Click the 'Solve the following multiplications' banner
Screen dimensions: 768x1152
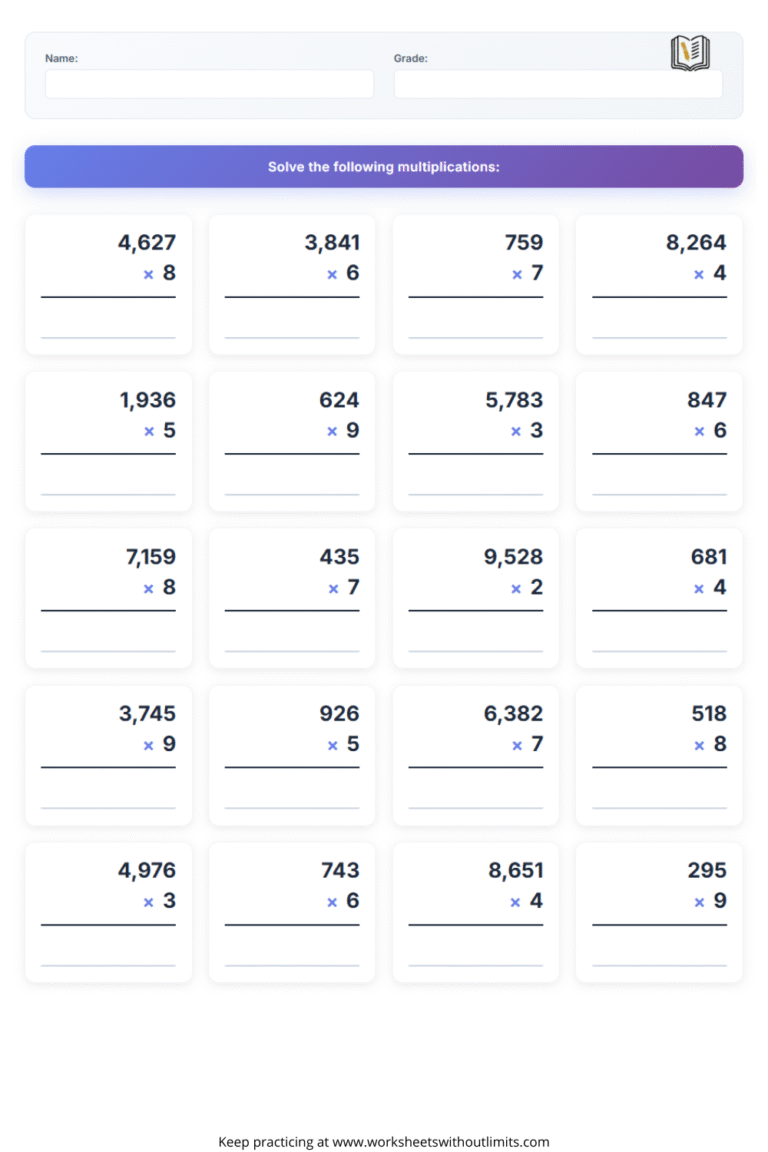pos(384,167)
